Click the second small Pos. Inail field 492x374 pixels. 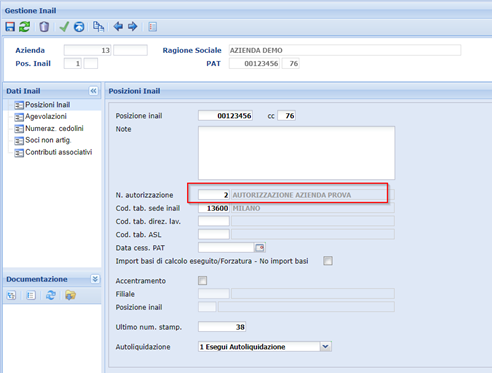(x=91, y=63)
